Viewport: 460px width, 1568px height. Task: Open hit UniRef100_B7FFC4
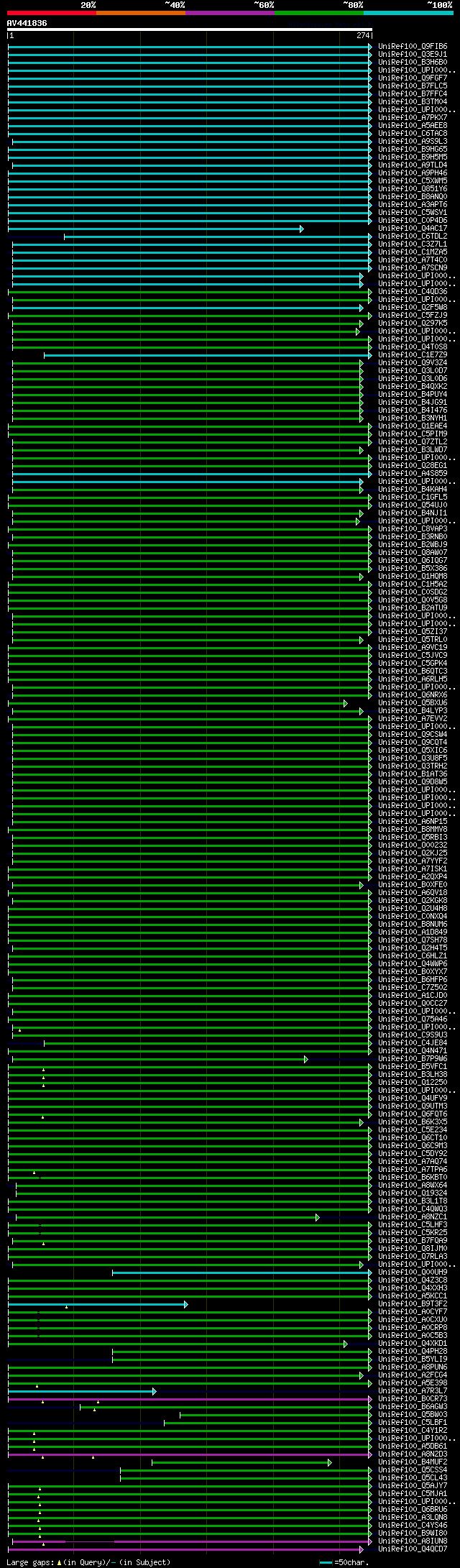click(413, 94)
